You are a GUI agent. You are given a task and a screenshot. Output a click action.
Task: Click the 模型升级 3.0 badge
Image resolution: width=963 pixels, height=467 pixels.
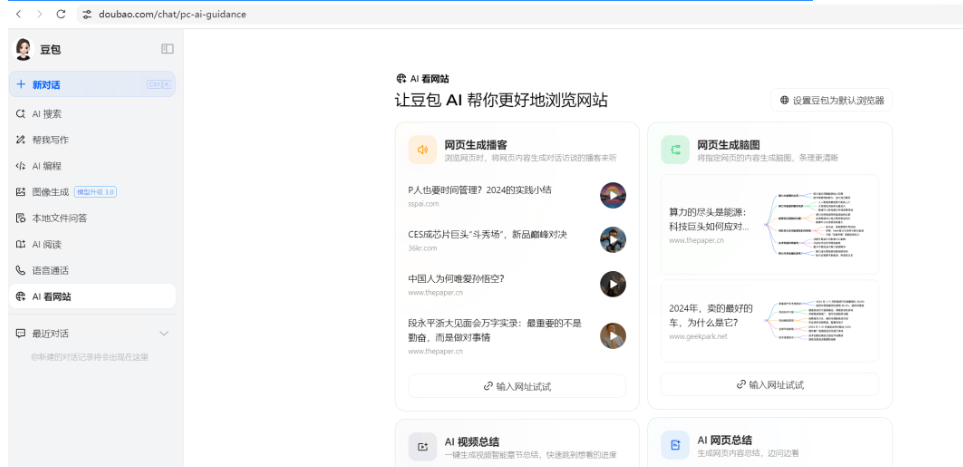pos(95,192)
